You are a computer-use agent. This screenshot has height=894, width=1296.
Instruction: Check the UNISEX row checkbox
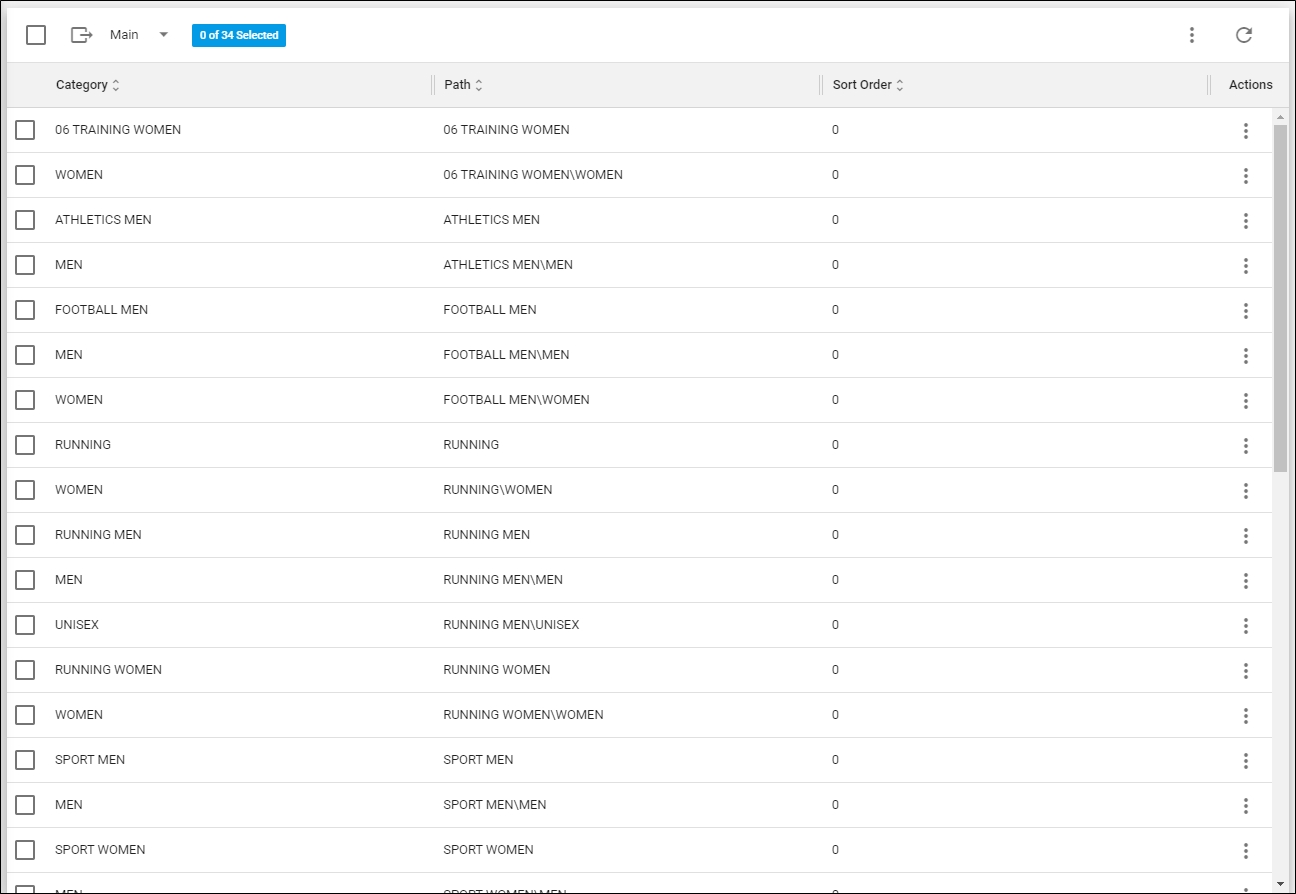coord(25,625)
